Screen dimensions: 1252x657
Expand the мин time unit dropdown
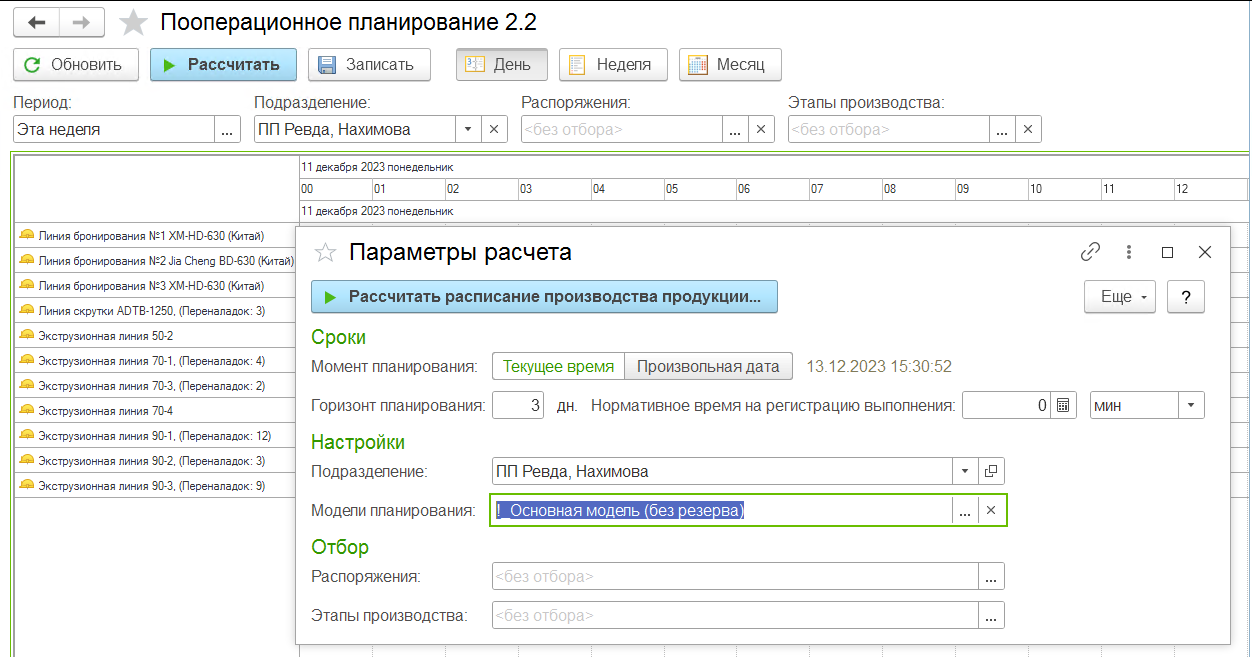[x=1191, y=405]
